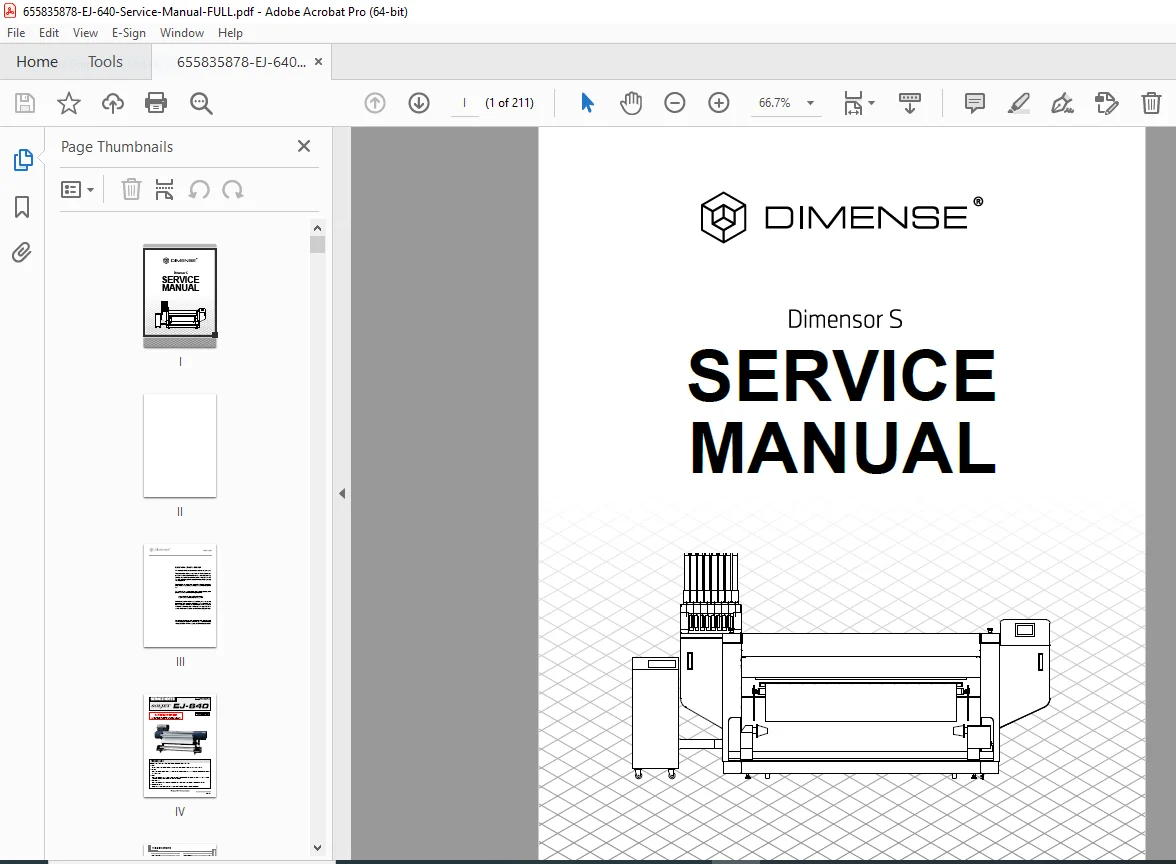Image resolution: width=1176 pixels, height=864 pixels.
Task: Rotate page clockwise
Action: pos(232,190)
